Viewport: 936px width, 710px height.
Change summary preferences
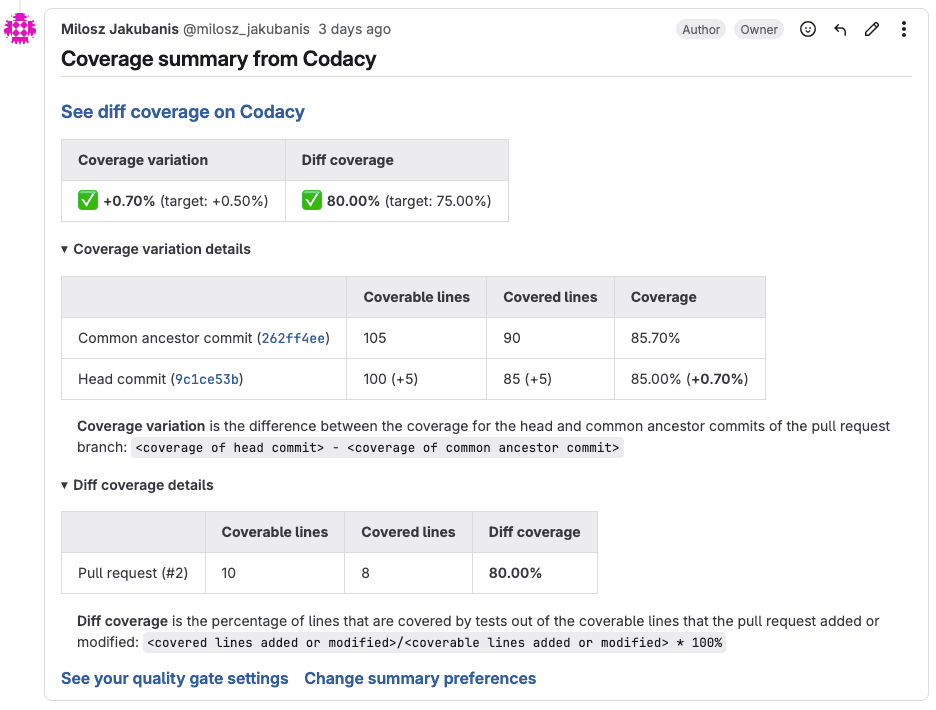(x=420, y=678)
